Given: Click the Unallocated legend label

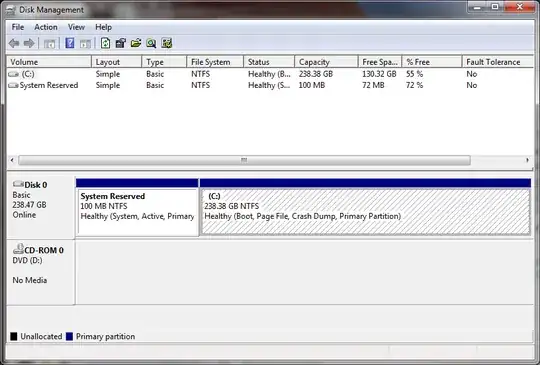Looking at the screenshot, I should (41, 336).
